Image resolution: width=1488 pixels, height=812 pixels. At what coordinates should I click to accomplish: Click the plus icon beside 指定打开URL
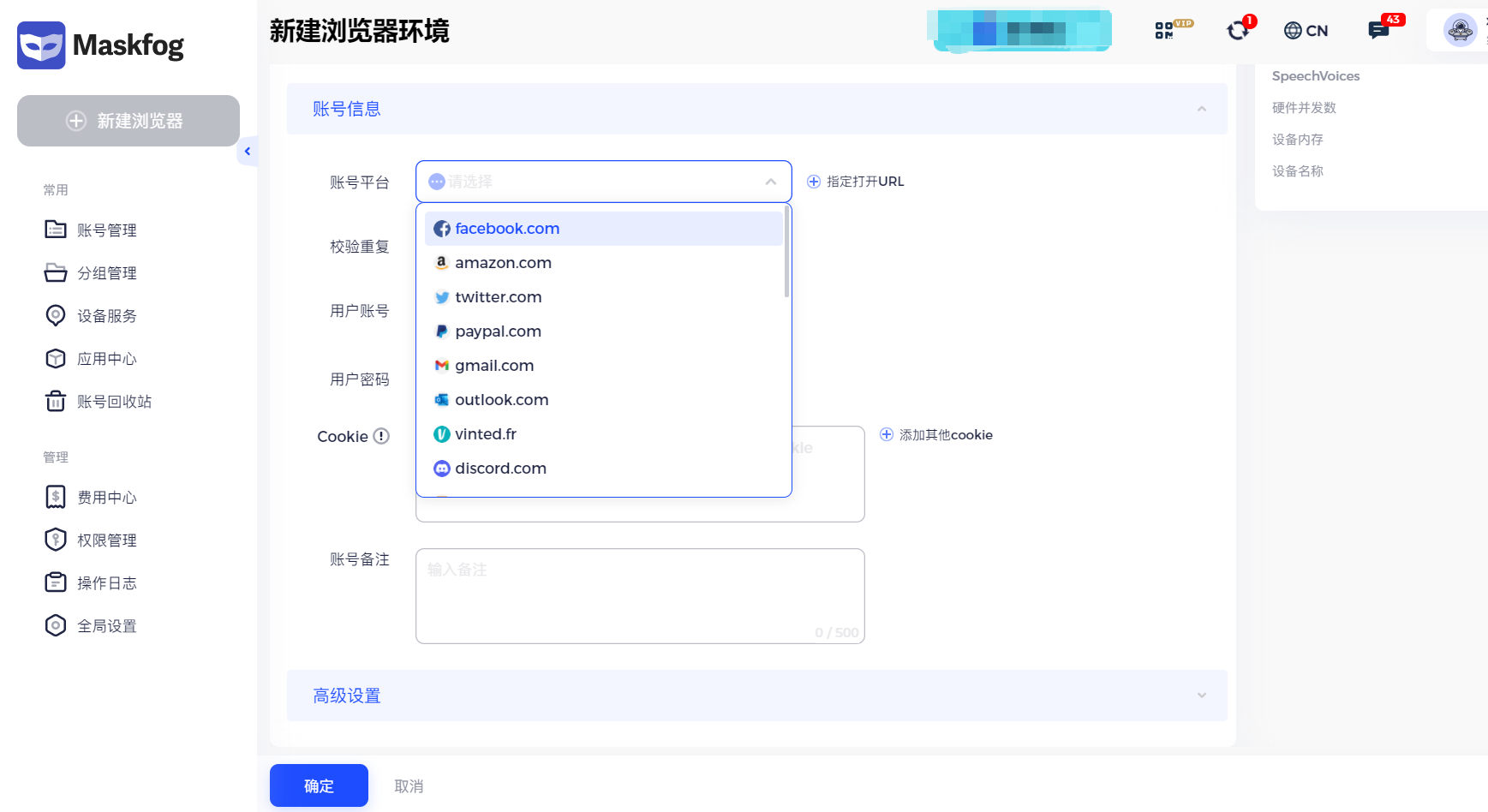pyautogui.click(x=814, y=182)
